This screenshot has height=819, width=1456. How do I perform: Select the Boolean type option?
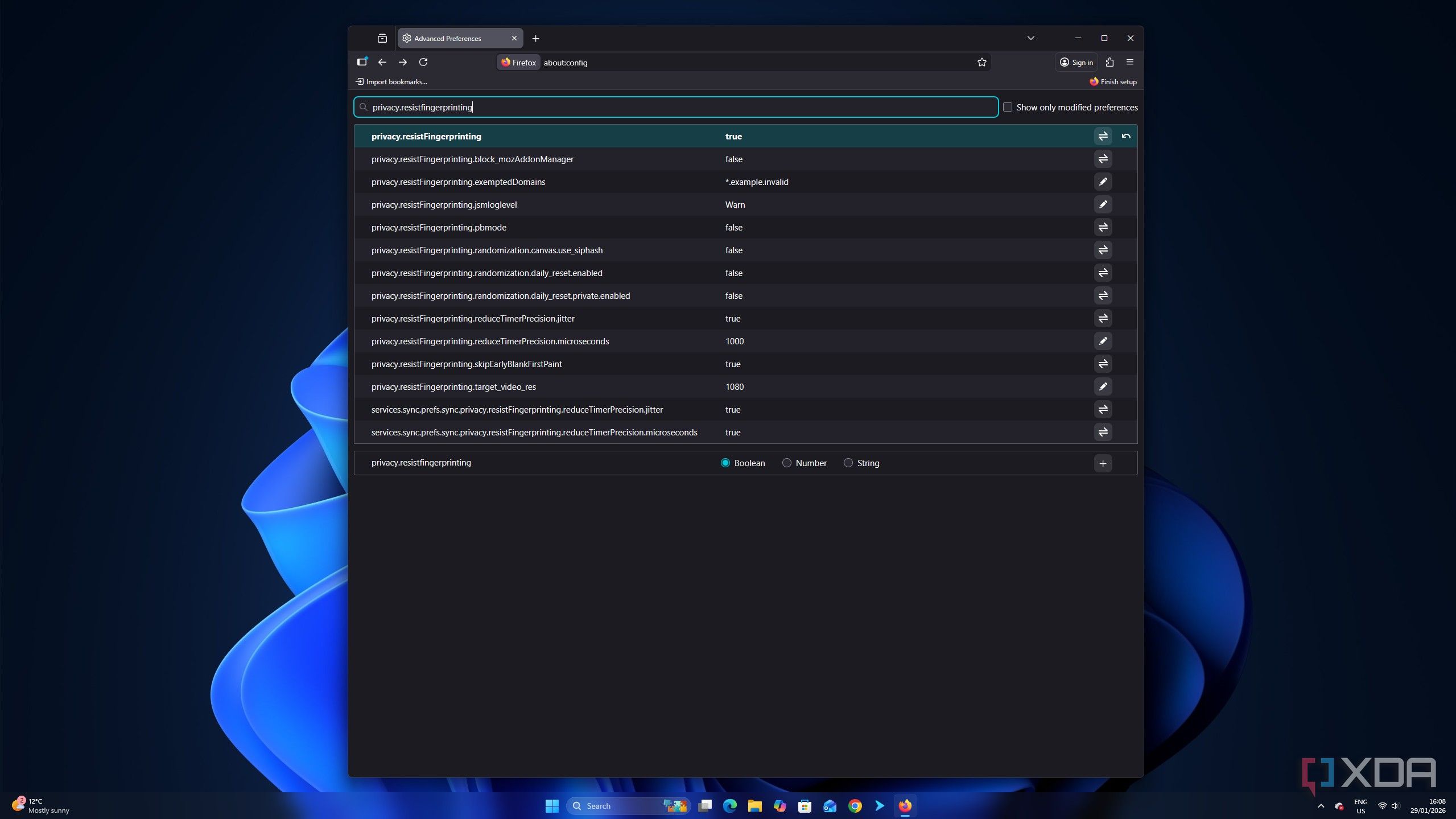(x=725, y=463)
